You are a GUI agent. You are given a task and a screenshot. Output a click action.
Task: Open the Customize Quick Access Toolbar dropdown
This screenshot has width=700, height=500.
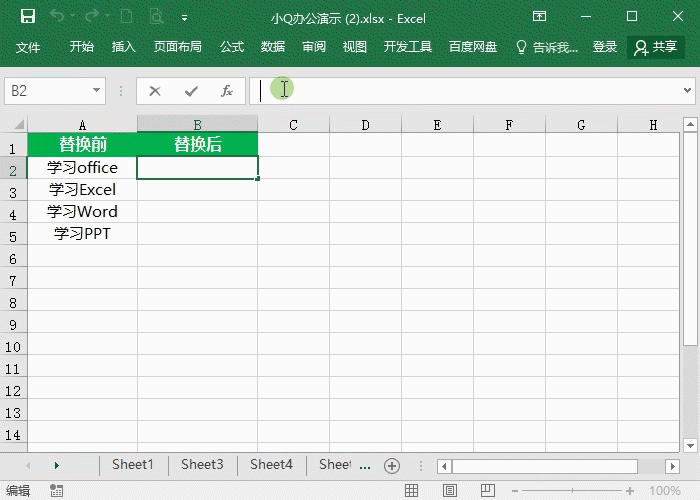(184, 18)
